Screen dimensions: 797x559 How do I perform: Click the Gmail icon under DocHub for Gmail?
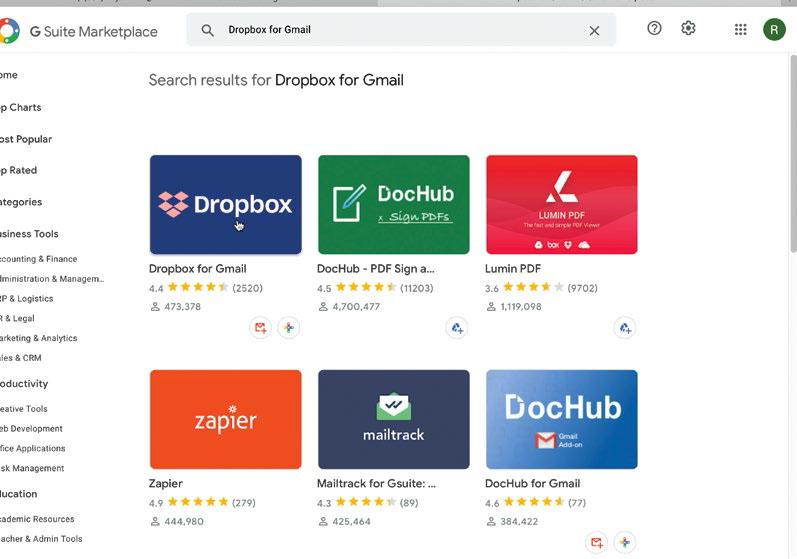coord(596,543)
